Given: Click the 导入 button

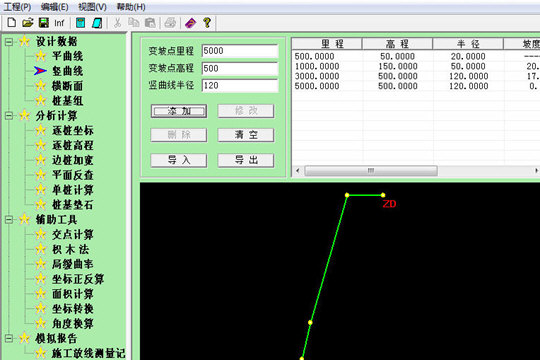Looking at the screenshot, I should 179,160.
